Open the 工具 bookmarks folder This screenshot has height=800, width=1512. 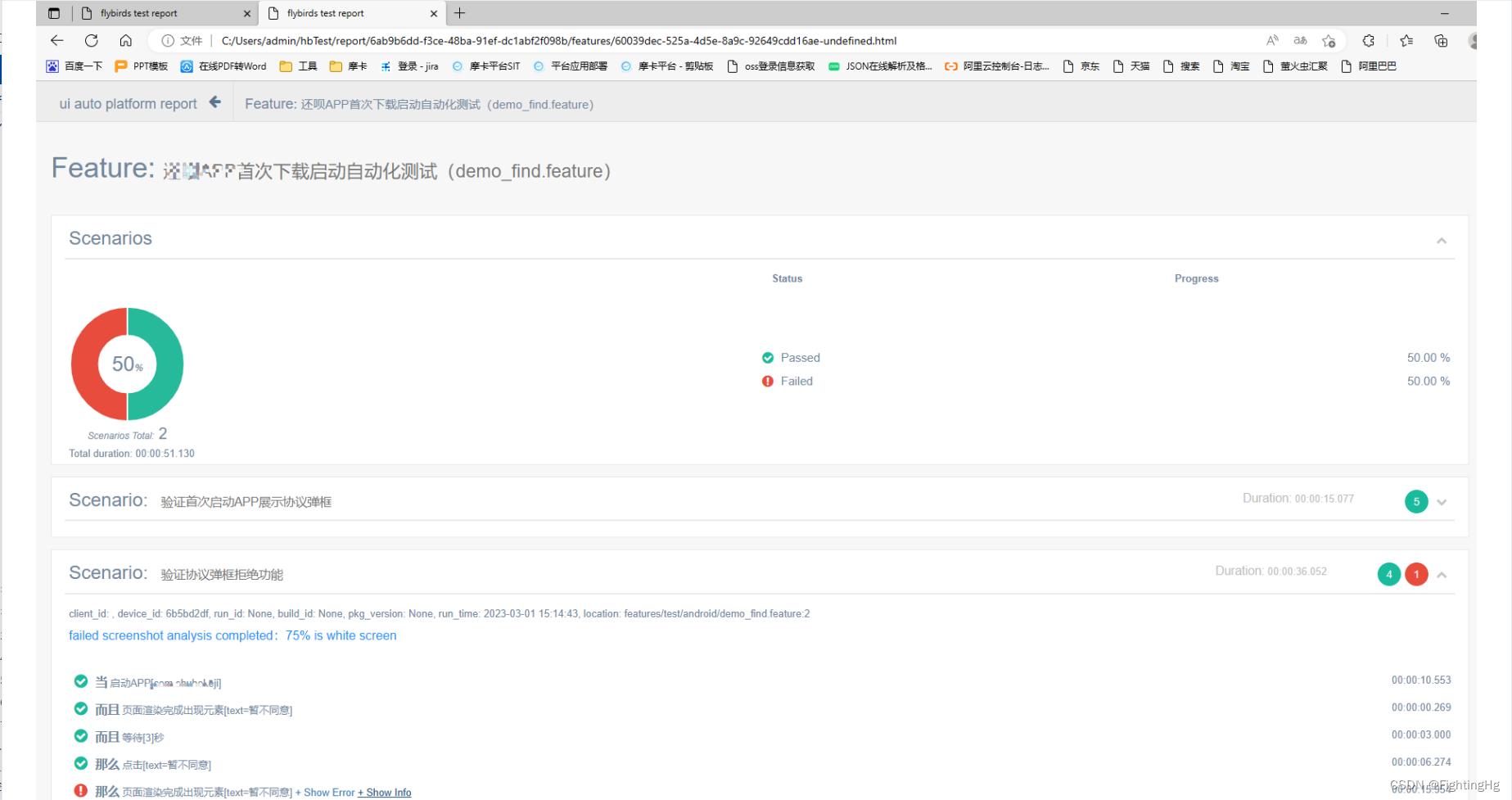(298, 66)
